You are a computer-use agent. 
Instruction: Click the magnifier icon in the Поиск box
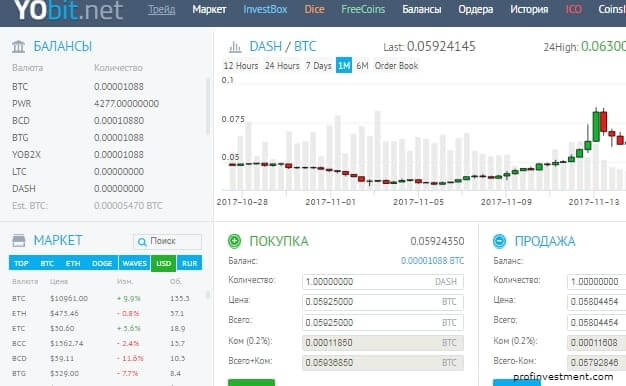[142, 241]
